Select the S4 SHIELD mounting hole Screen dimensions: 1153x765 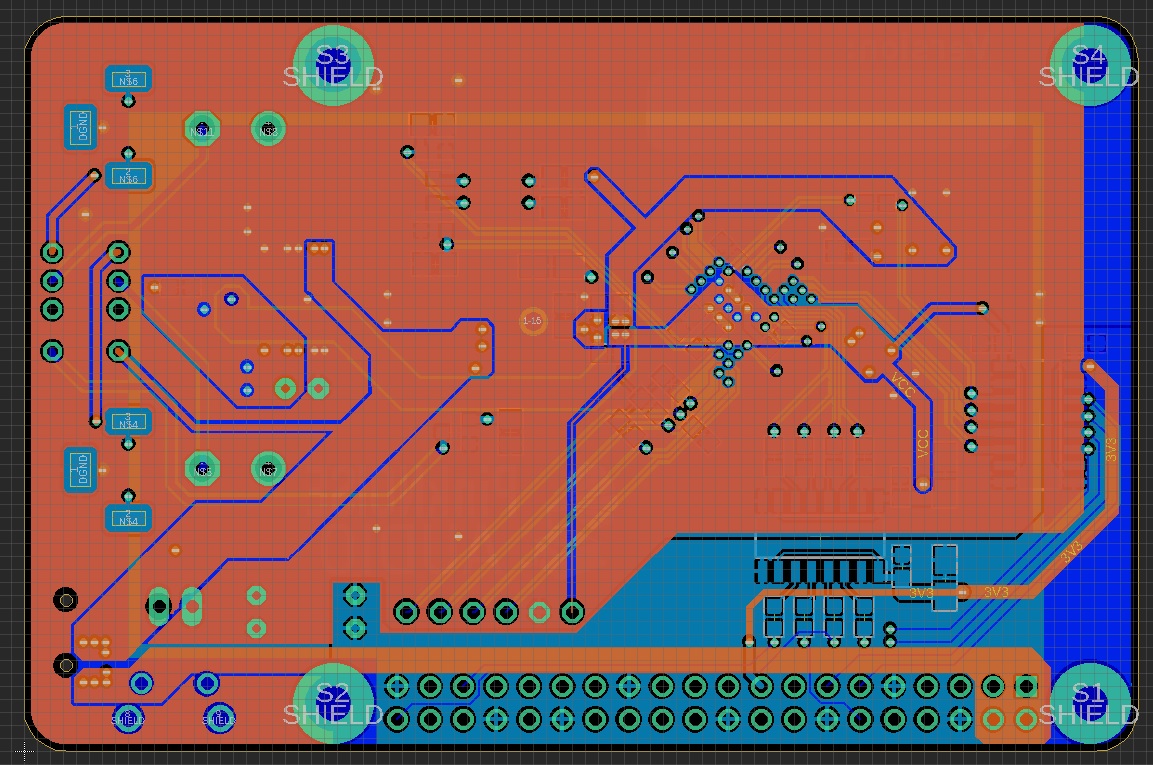pos(1089,65)
